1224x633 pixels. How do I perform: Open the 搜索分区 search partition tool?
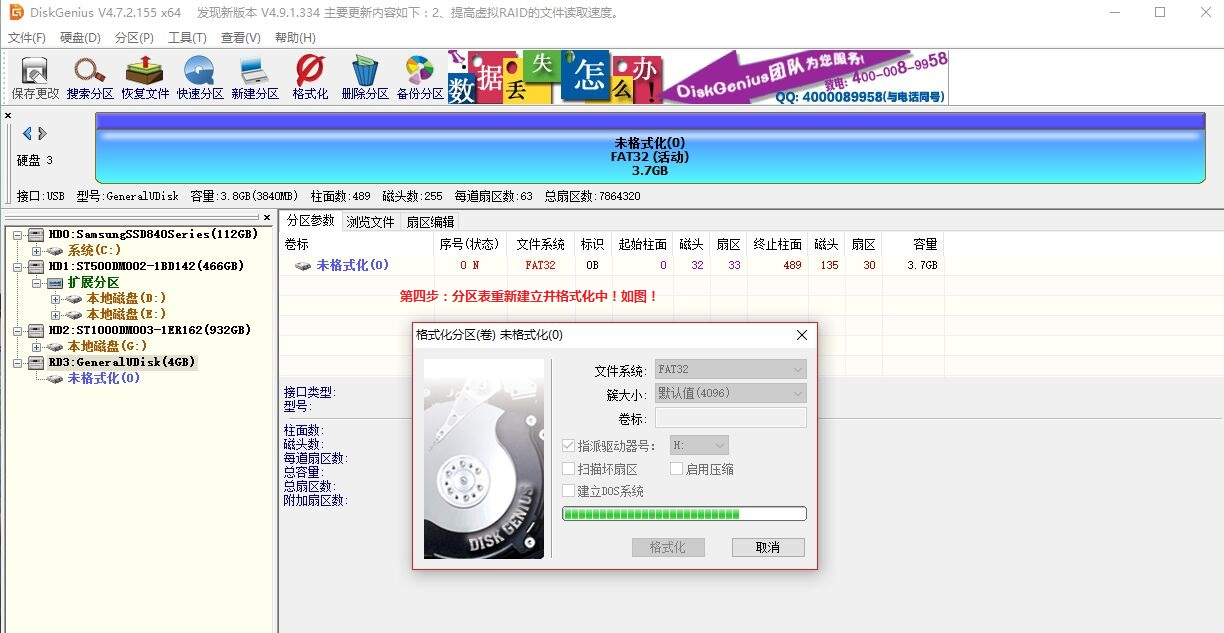tap(90, 78)
